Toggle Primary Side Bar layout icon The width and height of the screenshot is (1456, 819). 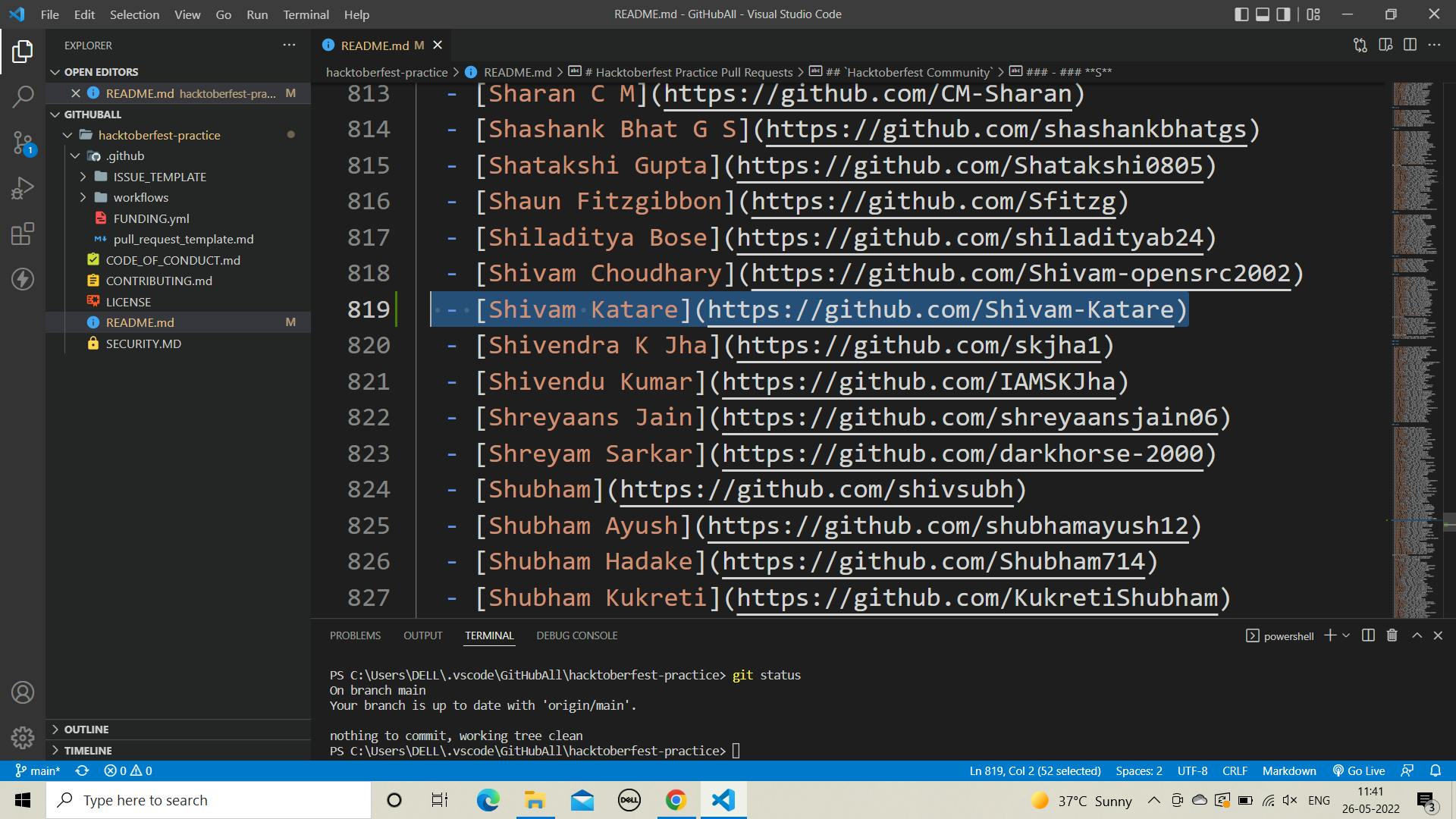point(1241,14)
